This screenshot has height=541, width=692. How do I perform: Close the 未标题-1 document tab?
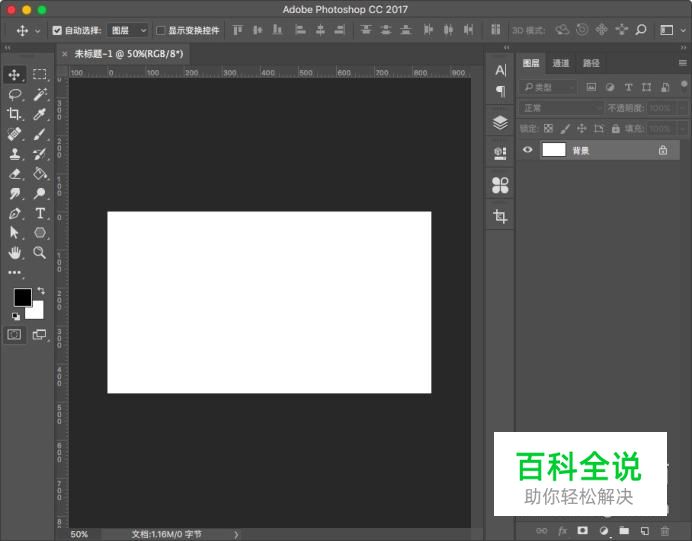tap(65, 54)
